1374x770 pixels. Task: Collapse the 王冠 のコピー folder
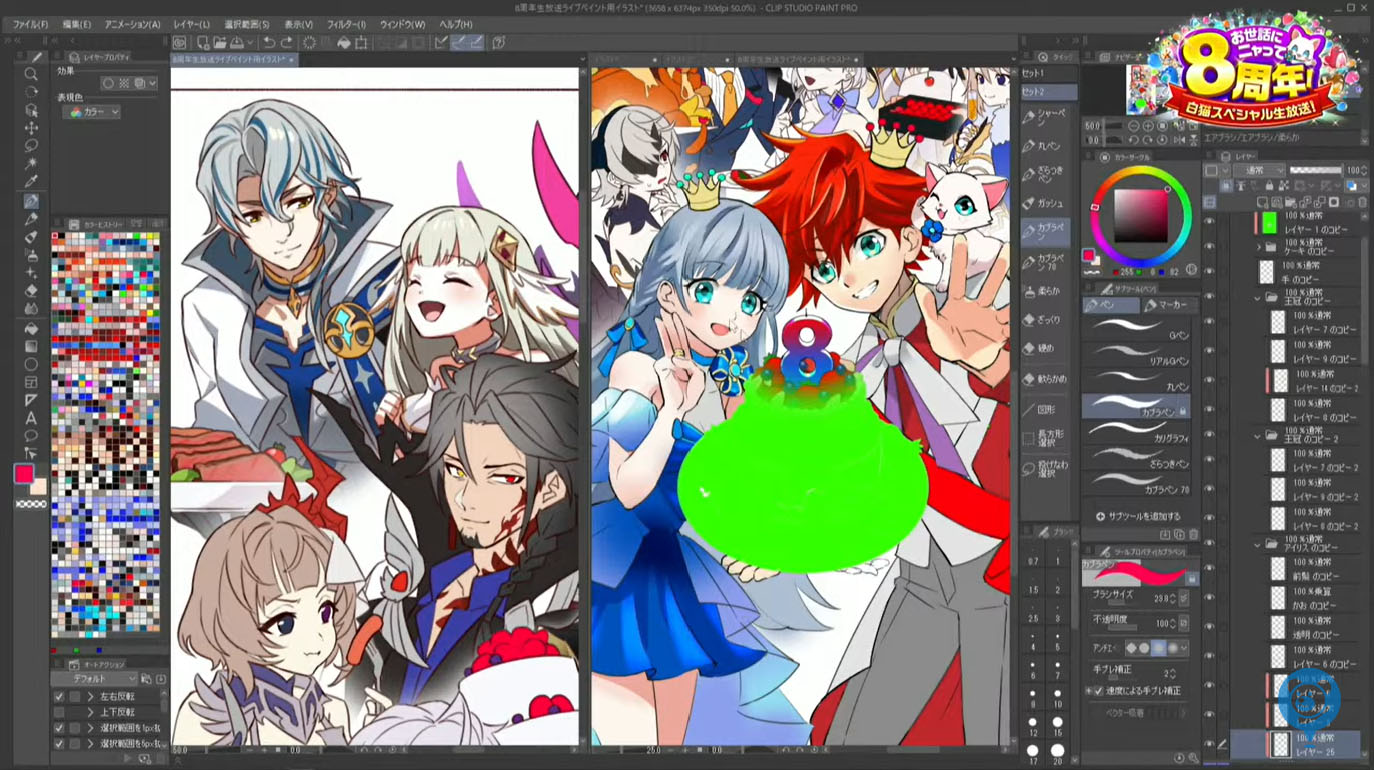point(1258,298)
